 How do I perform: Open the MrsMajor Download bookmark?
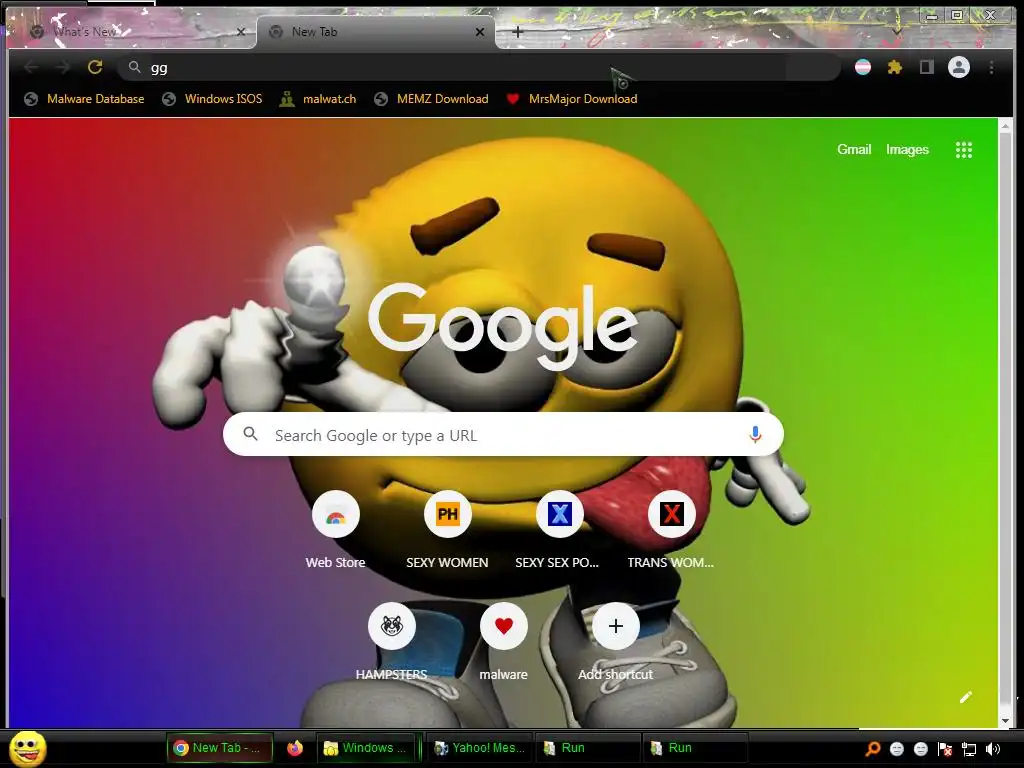[x=572, y=99]
